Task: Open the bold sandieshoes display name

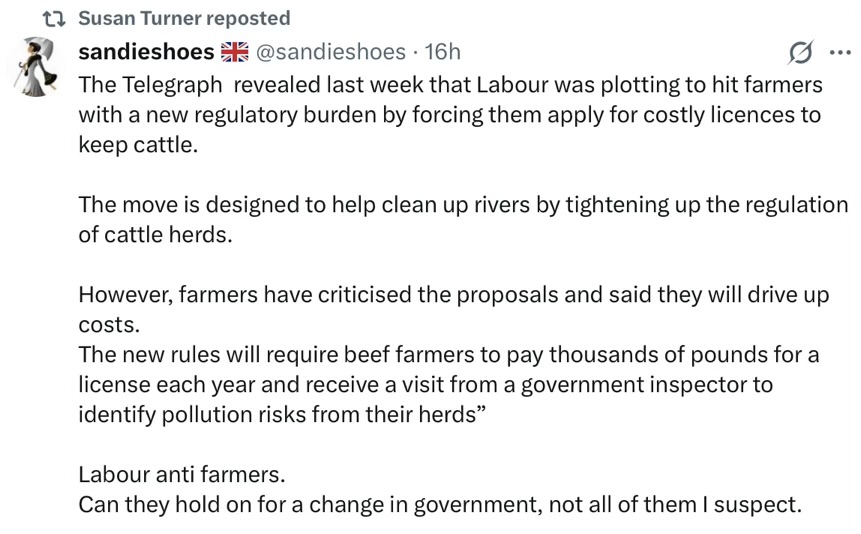Action: [146, 51]
